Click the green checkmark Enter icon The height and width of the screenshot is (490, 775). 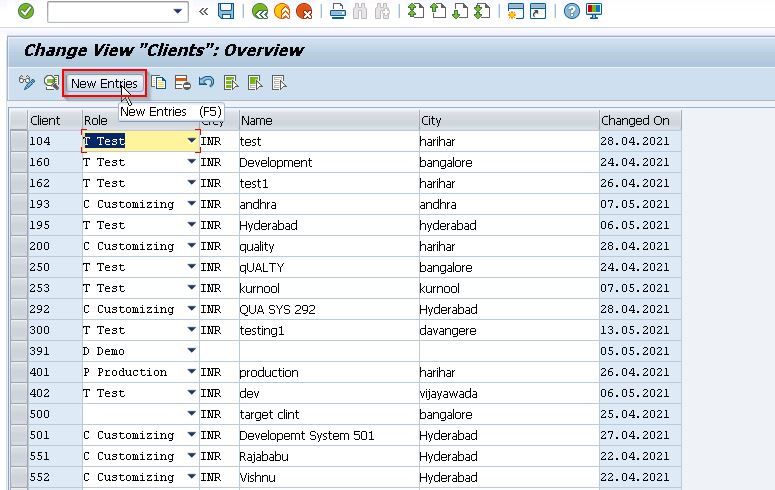click(26, 11)
